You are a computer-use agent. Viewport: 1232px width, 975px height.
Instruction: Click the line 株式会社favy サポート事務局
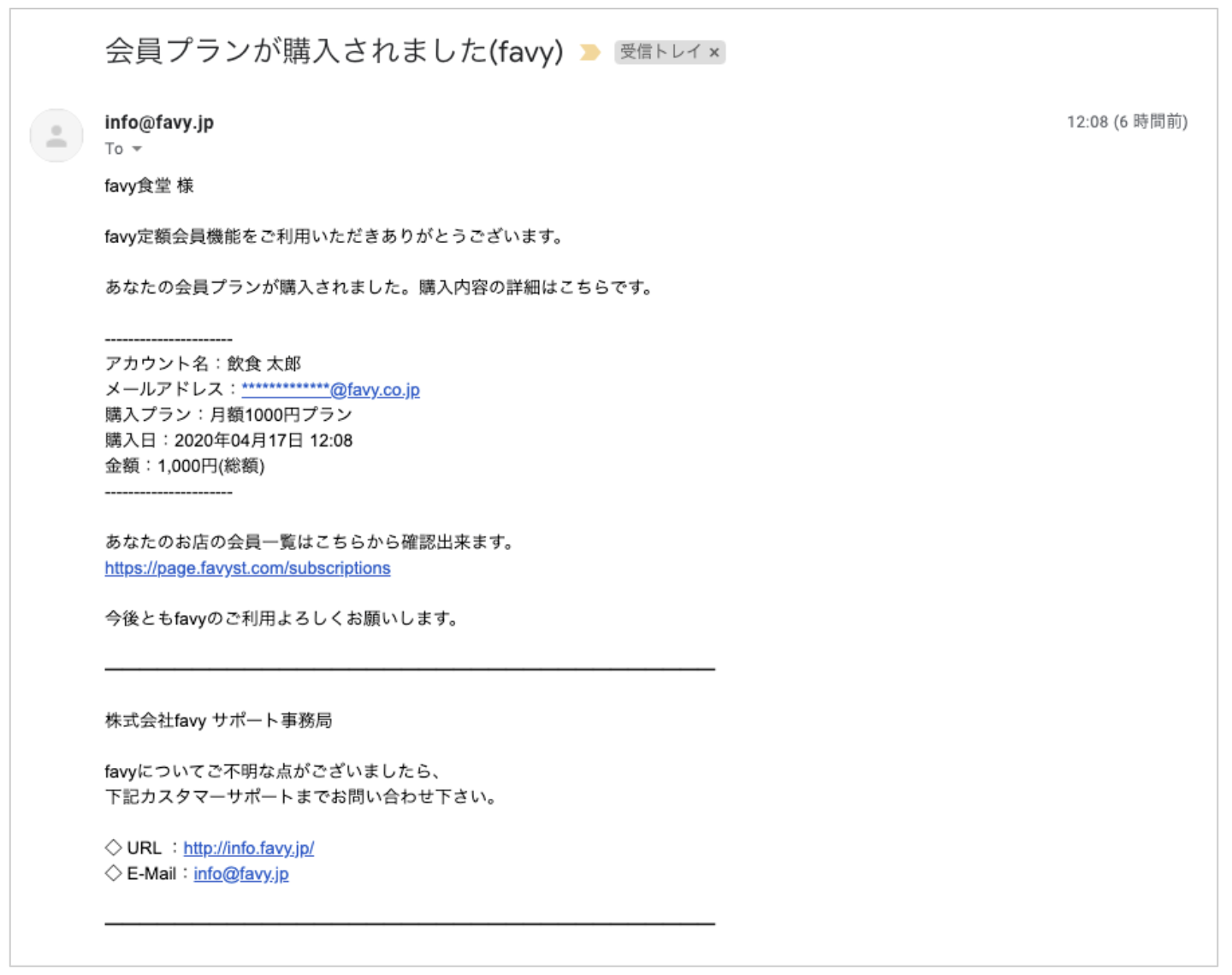pyautogui.click(x=218, y=720)
